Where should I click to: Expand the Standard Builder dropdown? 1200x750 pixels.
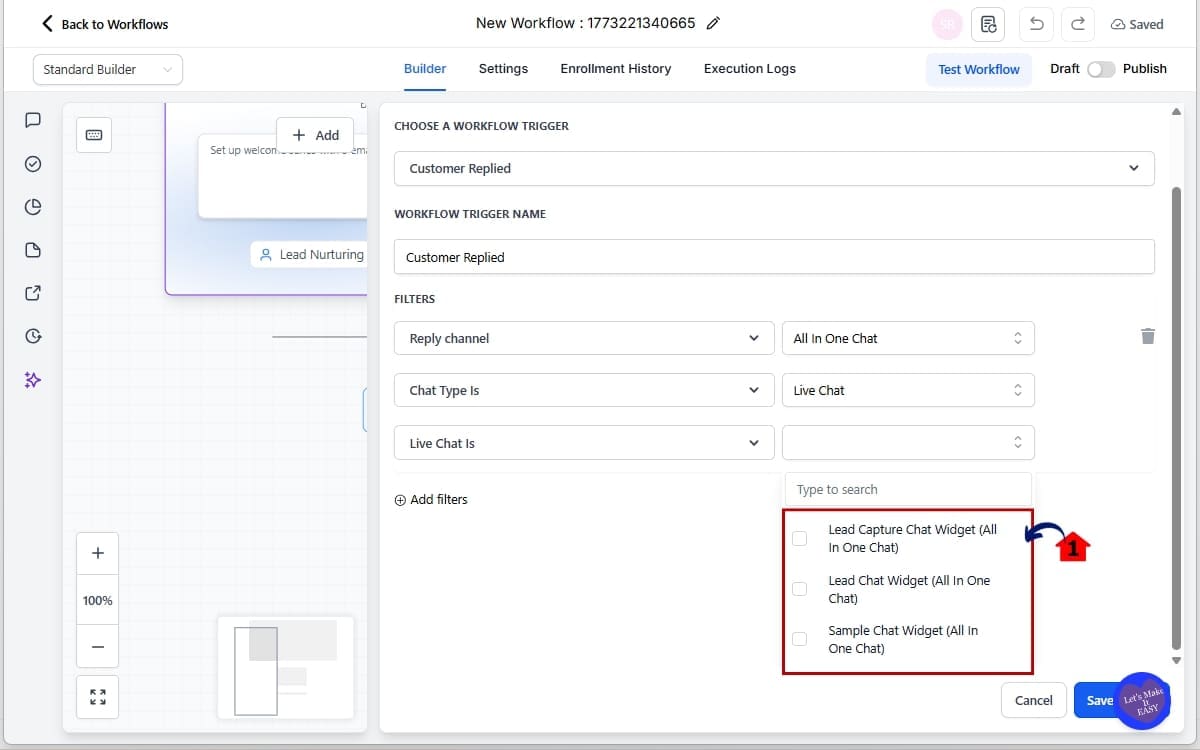108,69
